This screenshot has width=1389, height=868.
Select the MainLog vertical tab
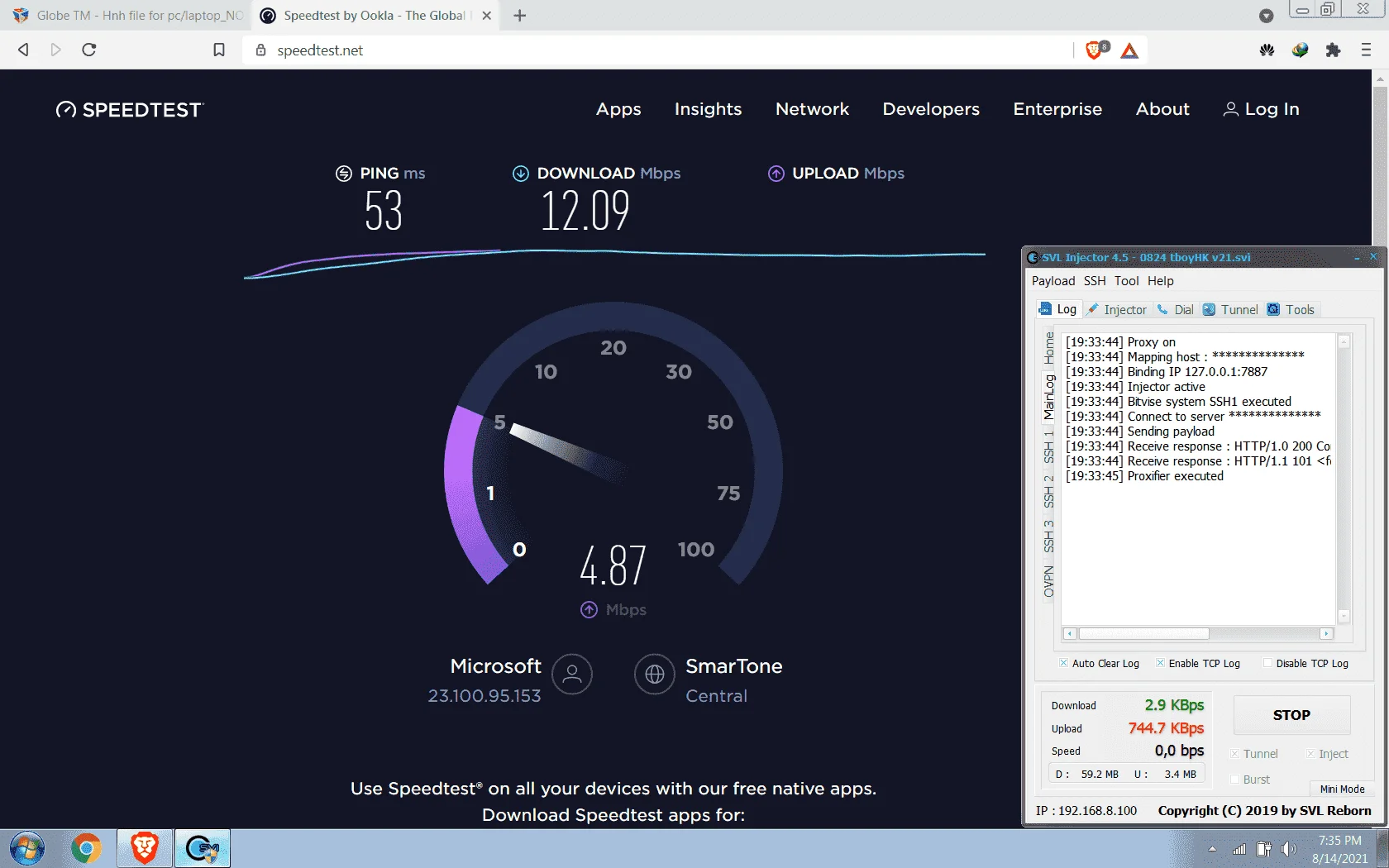(1049, 397)
